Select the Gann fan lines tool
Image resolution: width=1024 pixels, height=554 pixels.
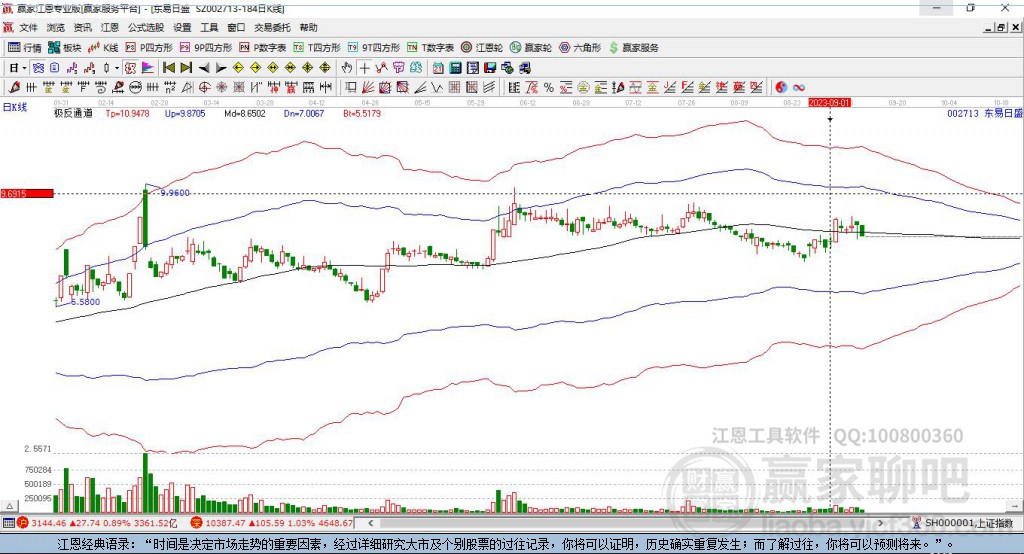pyautogui.click(x=368, y=87)
